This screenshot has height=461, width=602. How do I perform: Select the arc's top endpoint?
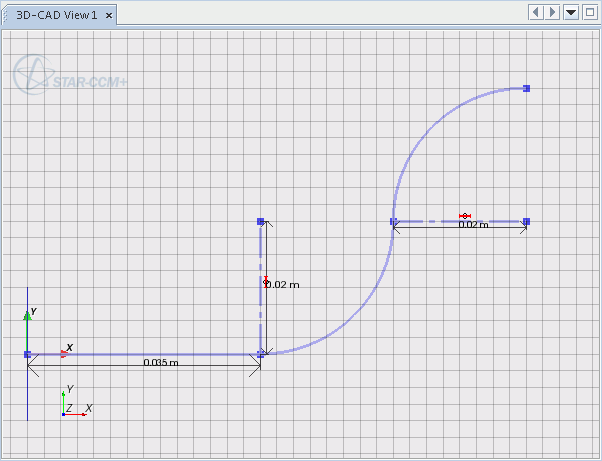click(526, 89)
